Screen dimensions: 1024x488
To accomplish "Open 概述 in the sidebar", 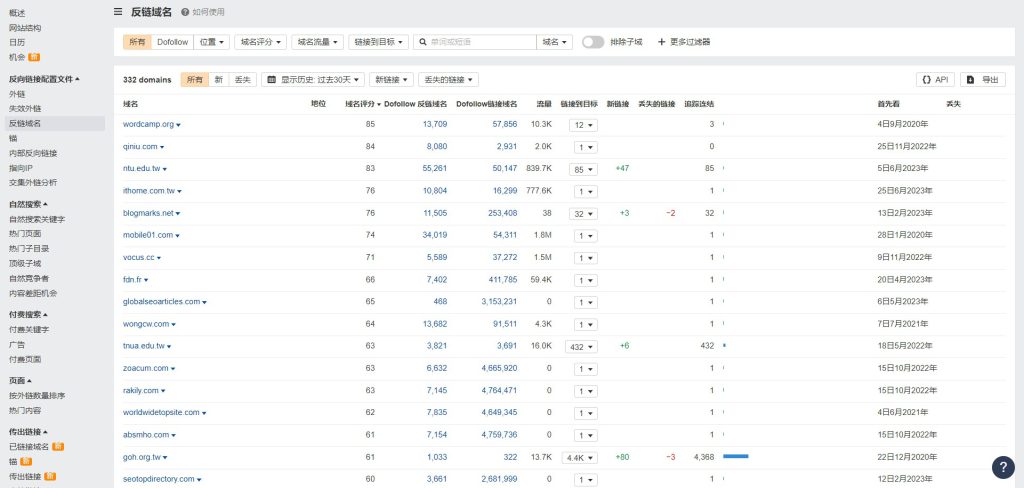I will (x=17, y=13).
